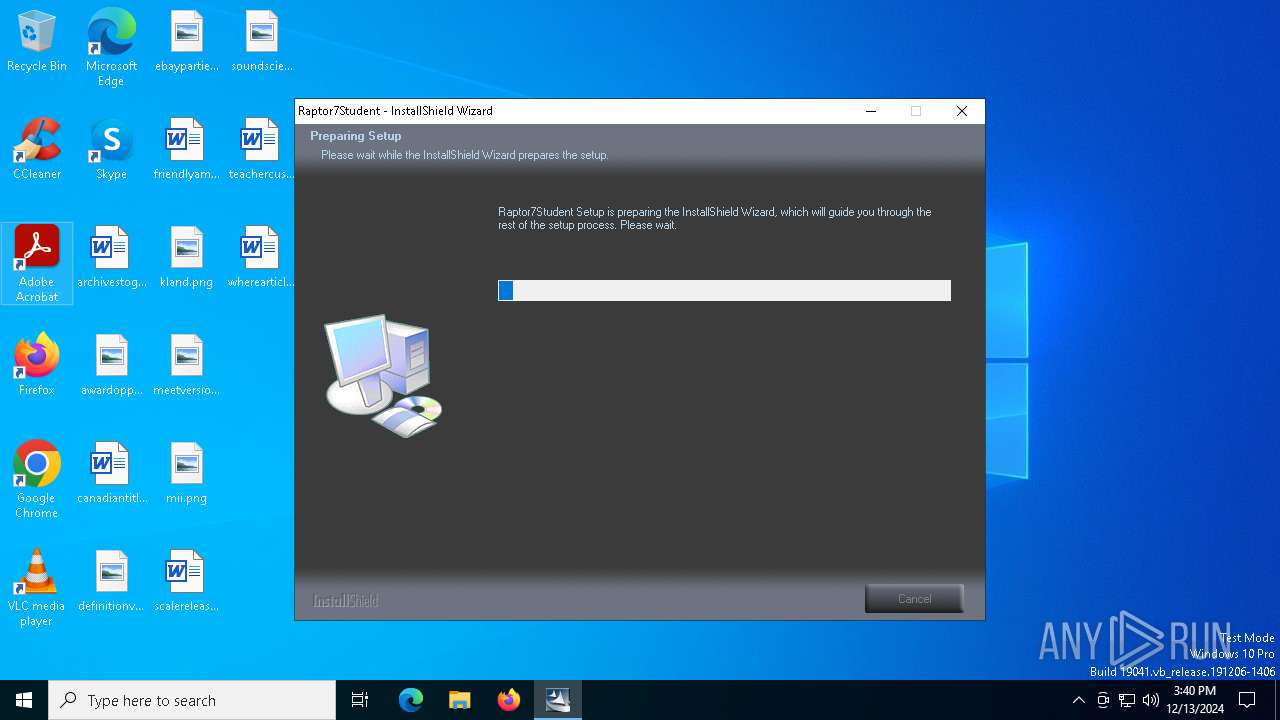This screenshot has height=720, width=1280.
Task: Show hidden system tray icons
Action: point(1078,700)
